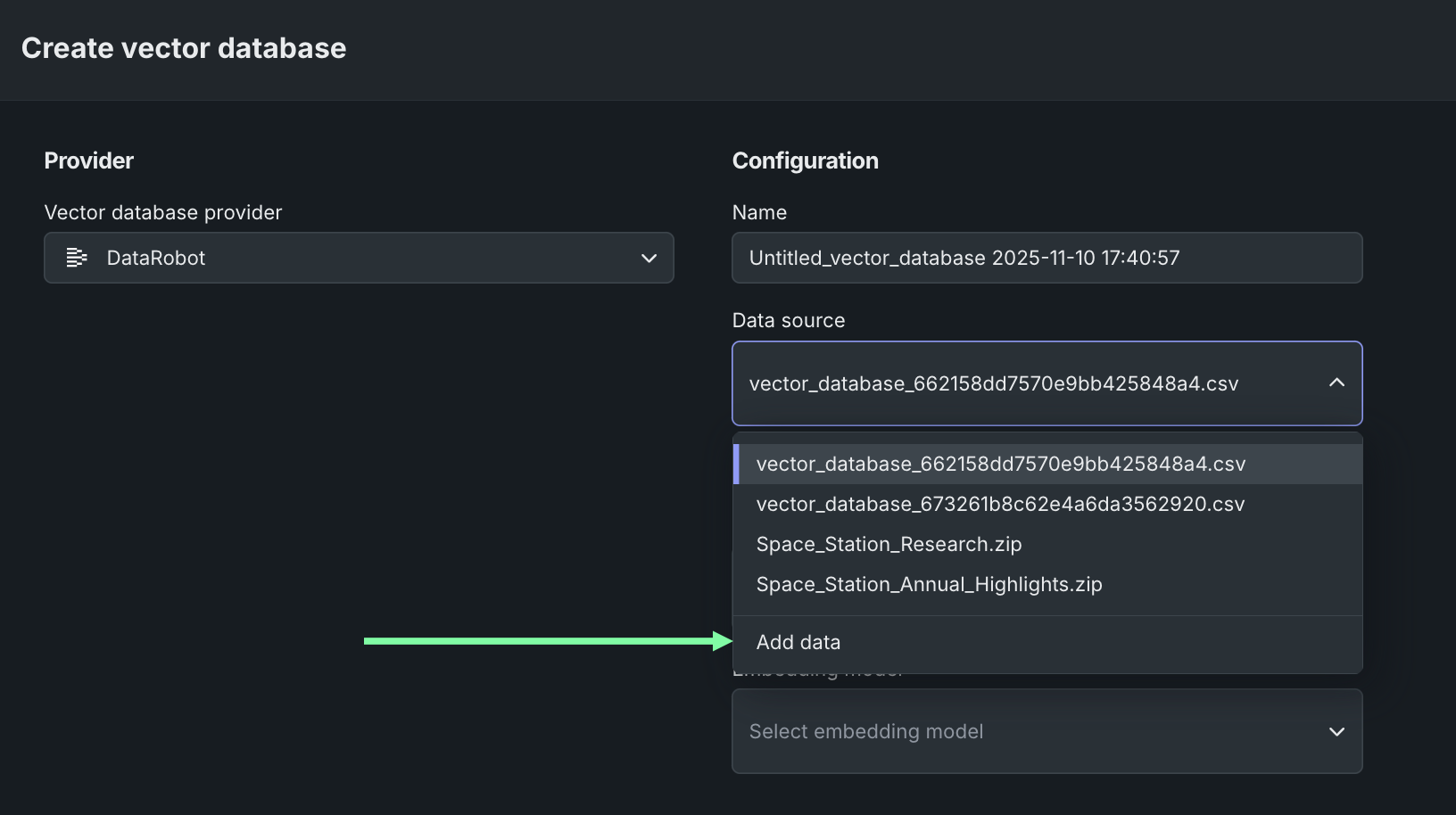The image size is (1456, 815).
Task: Click the Create vector database title
Action: pyautogui.click(x=184, y=48)
